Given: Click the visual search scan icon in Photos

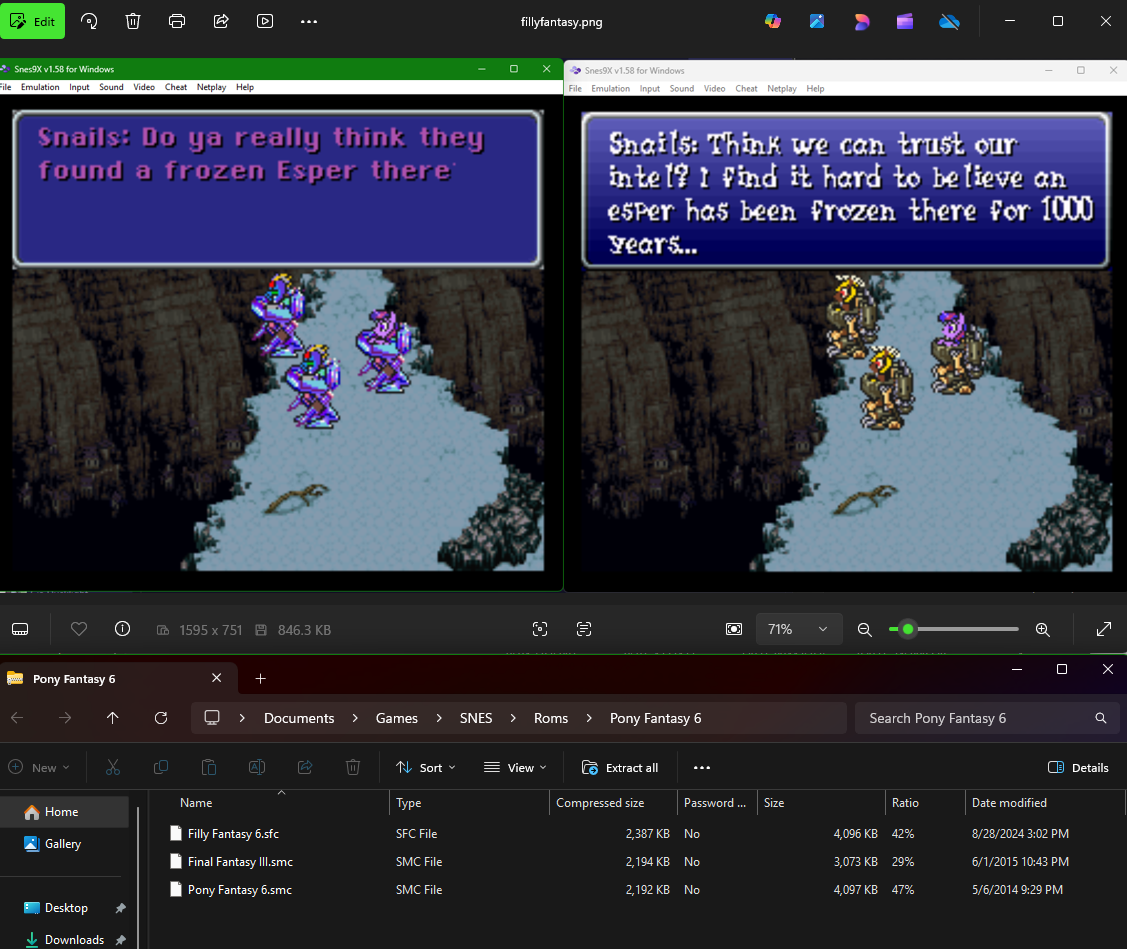Looking at the screenshot, I should point(540,630).
